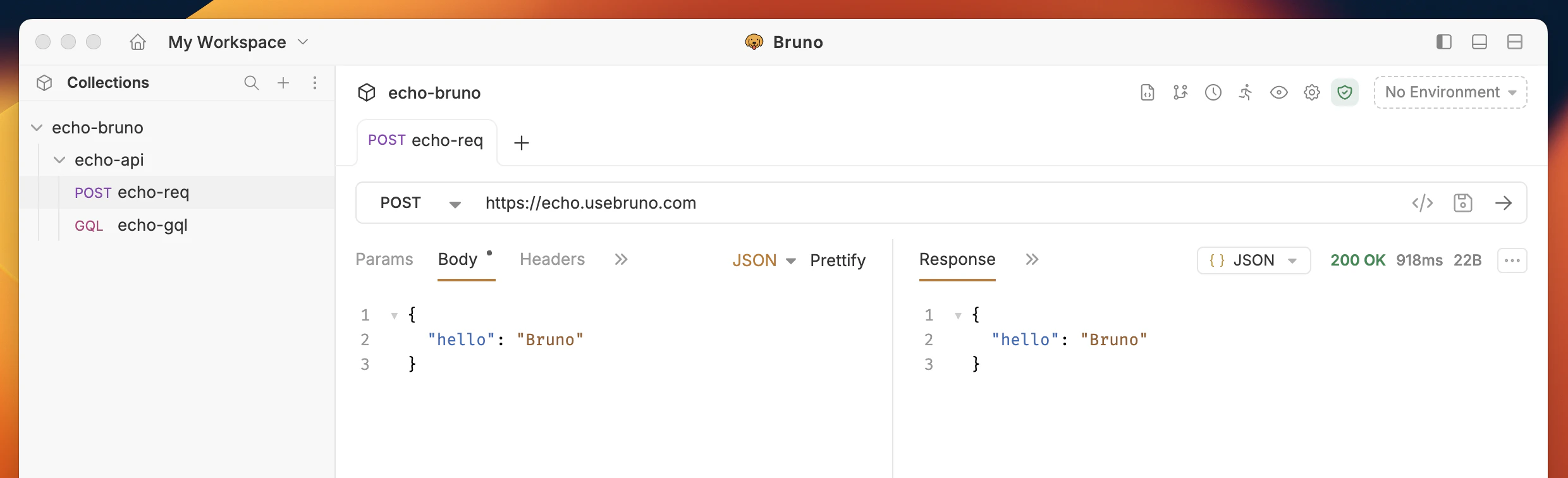The image size is (1568, 478).
Task: Save the request with the disk icon
Action: click(x=1463, y=203)
